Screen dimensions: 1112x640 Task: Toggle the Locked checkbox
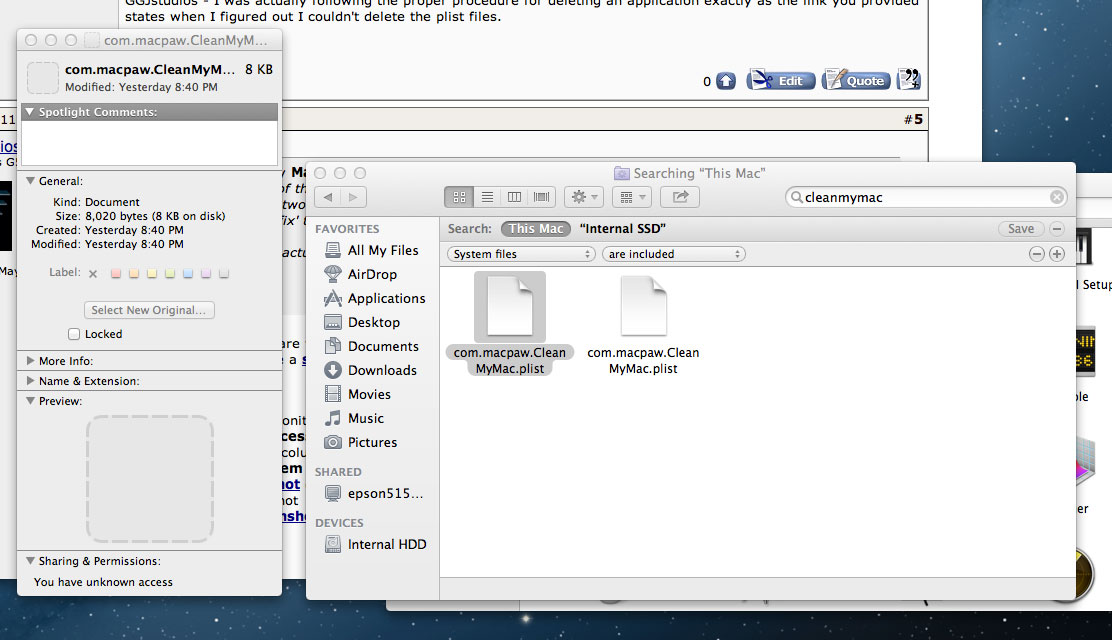[74, 333]
